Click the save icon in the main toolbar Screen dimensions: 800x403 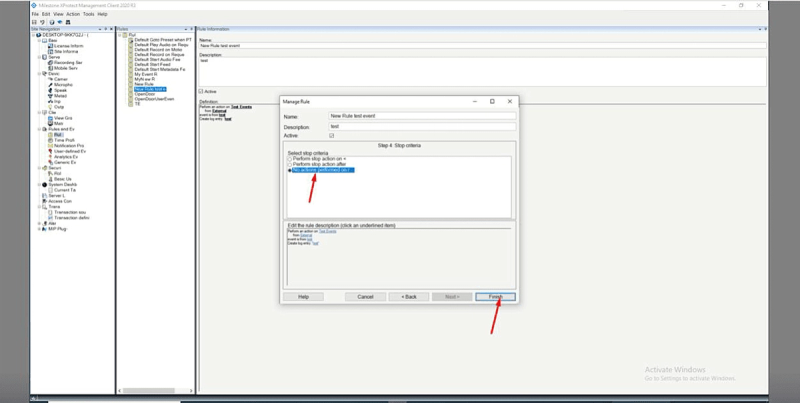point(34,22)
